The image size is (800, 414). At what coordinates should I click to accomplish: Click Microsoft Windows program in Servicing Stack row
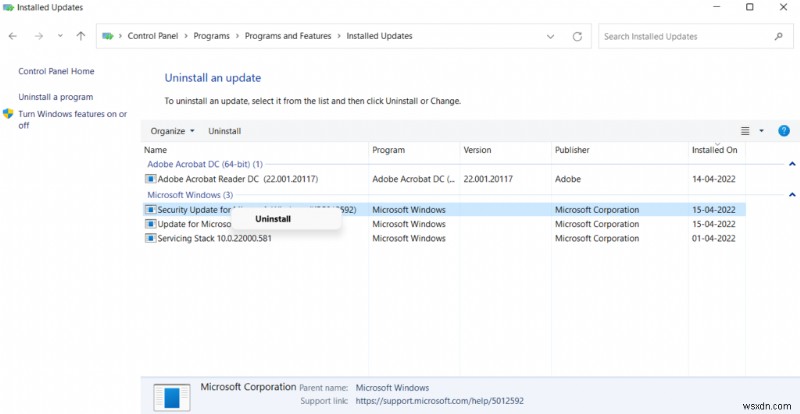point(409,238)
